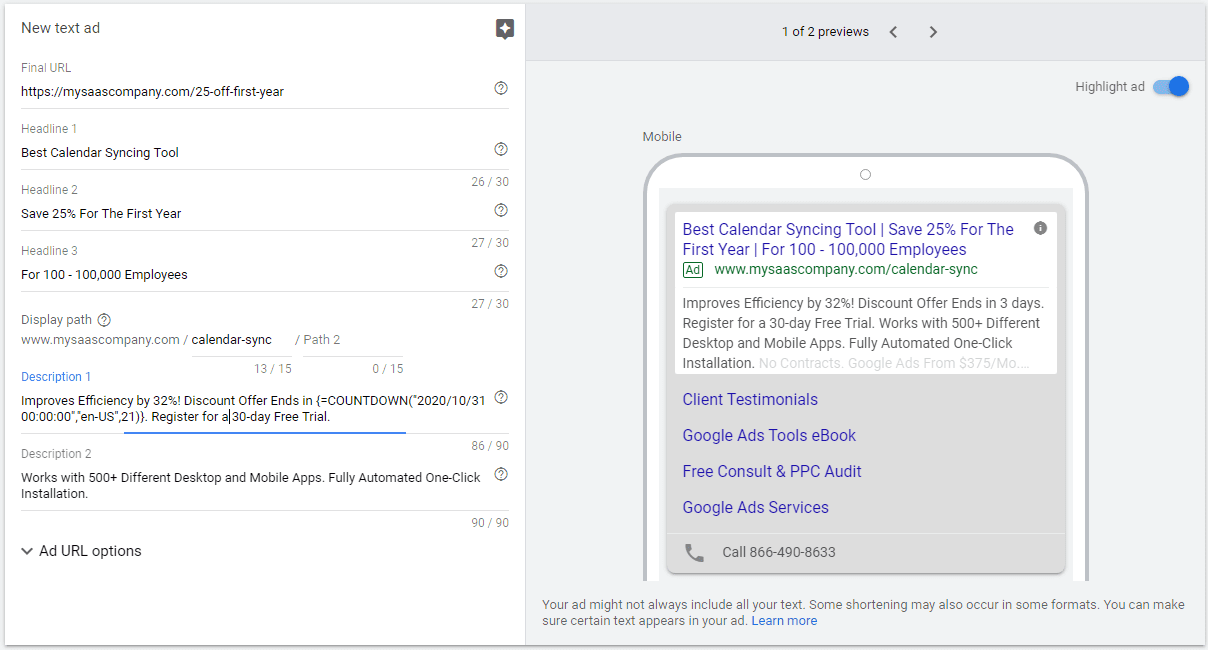Click the Google Ads Tools eBook sitelink

point(769,436)
